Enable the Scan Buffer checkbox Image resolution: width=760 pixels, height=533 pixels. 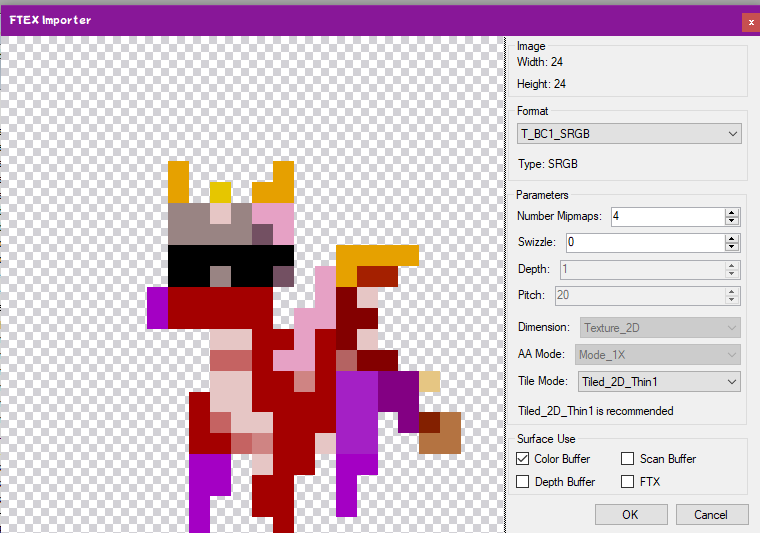coord(627,458)
